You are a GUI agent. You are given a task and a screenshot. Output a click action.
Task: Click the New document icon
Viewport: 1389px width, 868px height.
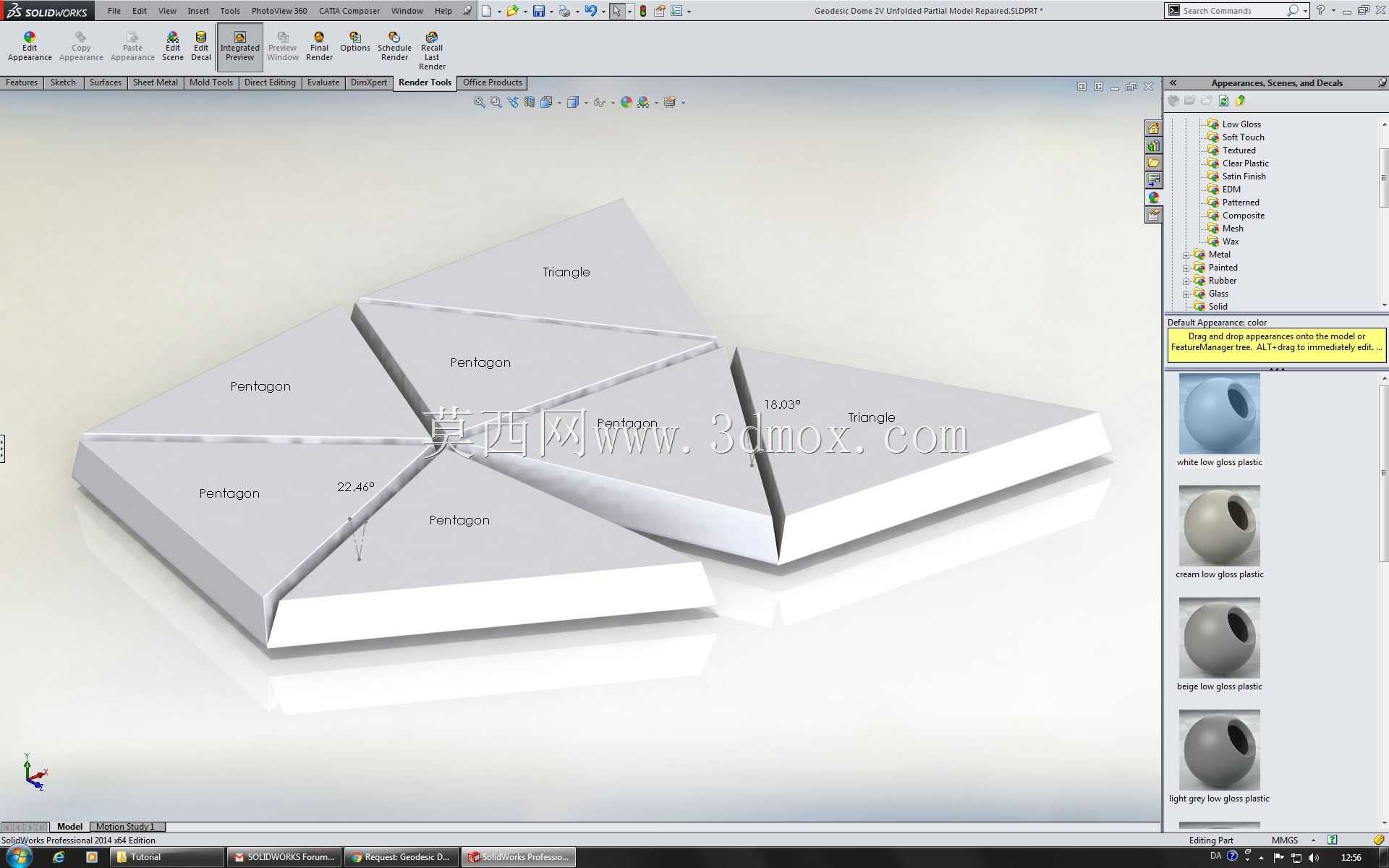(x=487, y=11)
